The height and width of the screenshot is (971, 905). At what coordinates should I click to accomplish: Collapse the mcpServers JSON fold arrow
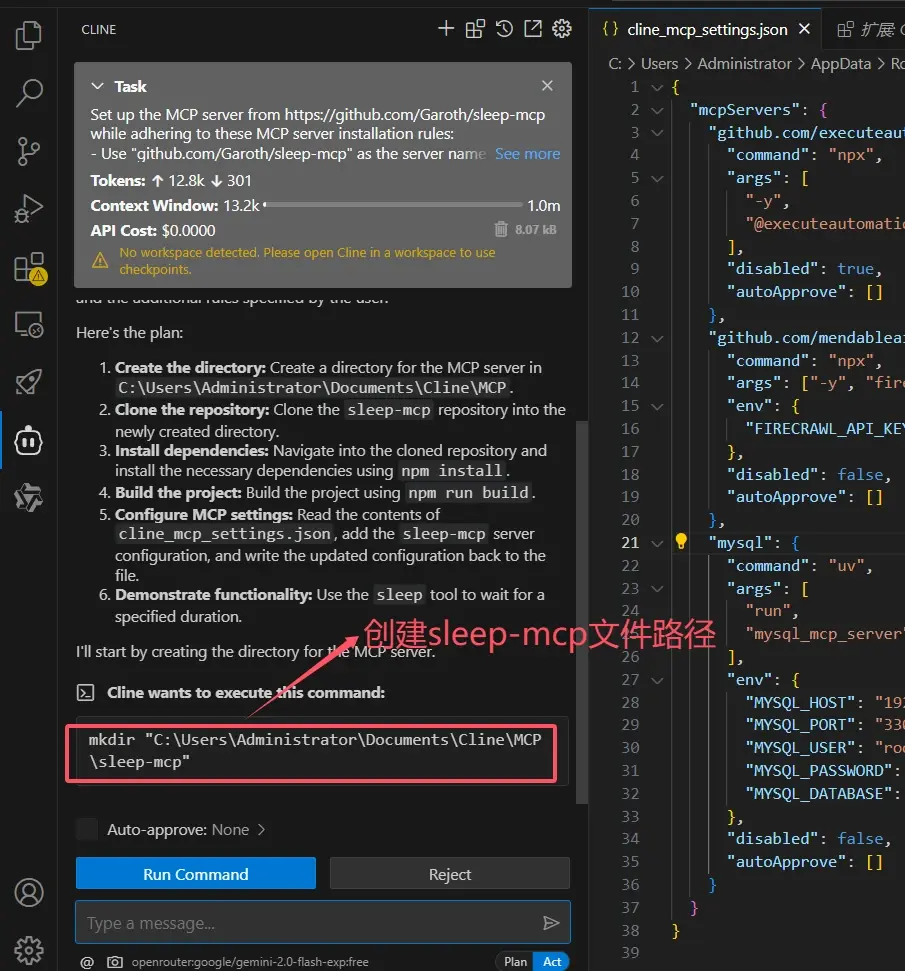click(x=657, y=109)
